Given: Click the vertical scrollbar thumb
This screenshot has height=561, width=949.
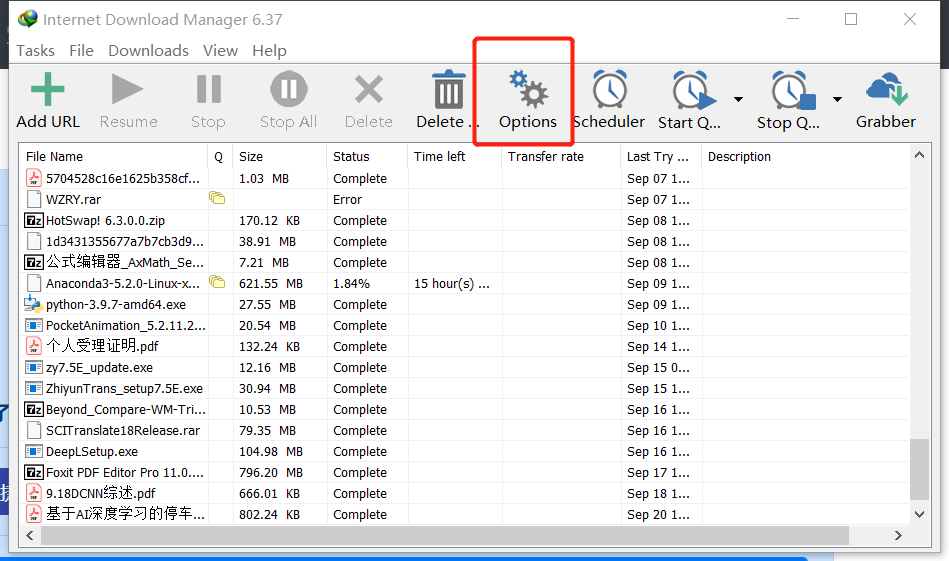Looking at the screenshot, I should click(919, 470).
